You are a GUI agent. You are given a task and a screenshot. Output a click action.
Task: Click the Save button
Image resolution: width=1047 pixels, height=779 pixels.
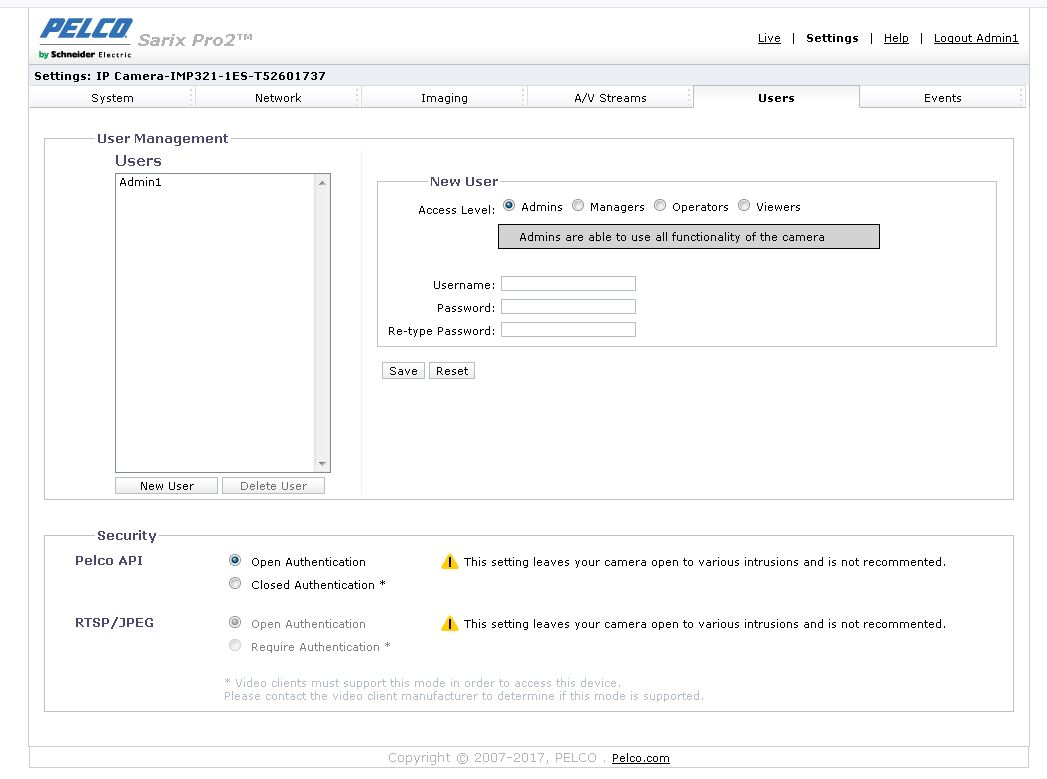[x=402, y=370]
